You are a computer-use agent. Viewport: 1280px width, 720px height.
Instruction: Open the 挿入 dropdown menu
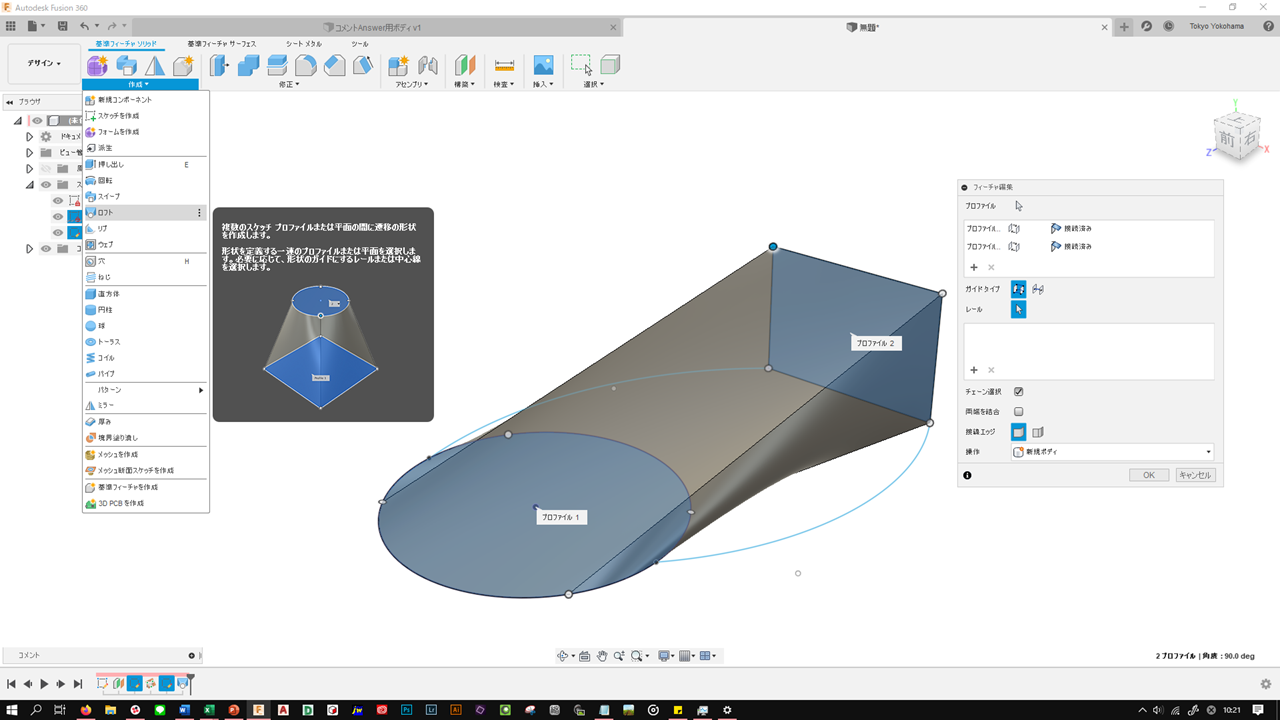tap(543, 84)
